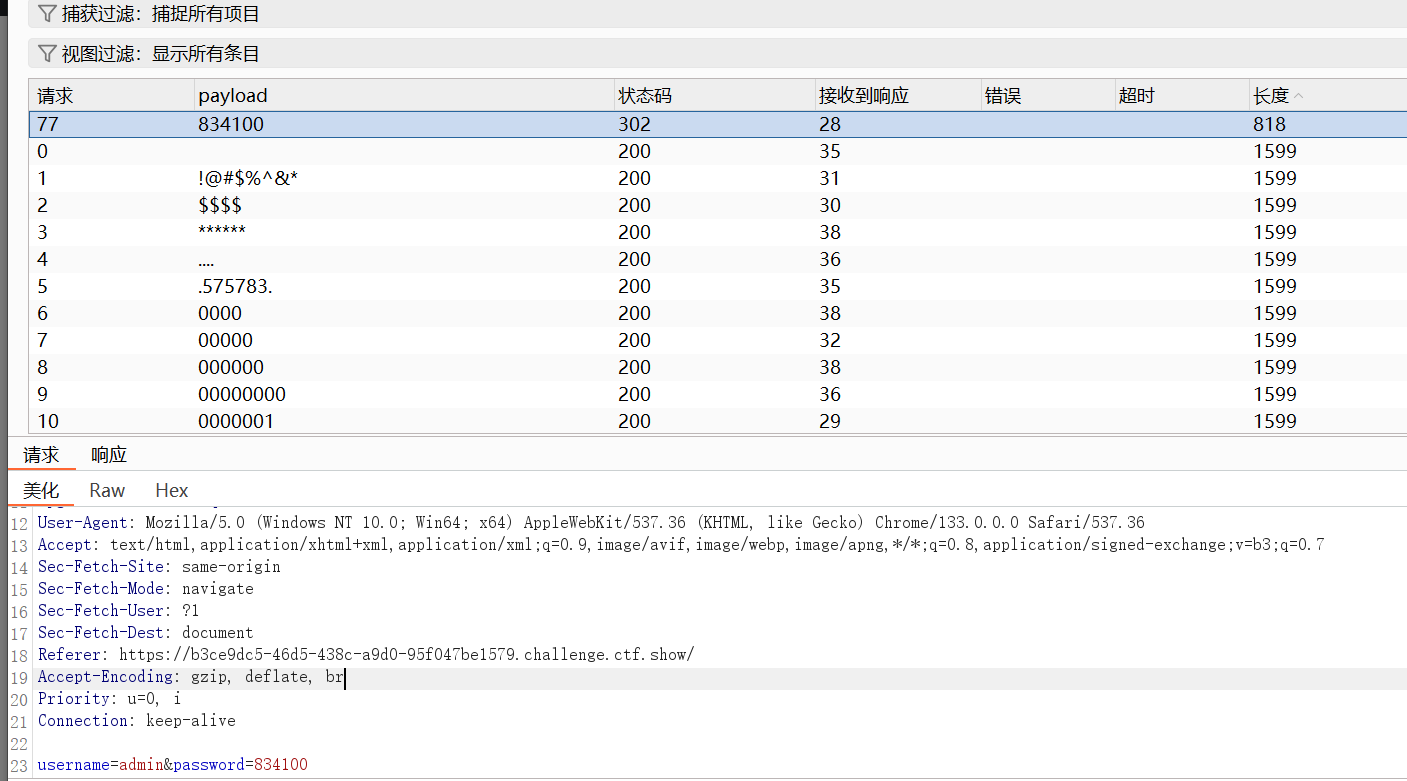The image size is (1407, 781).
Task: Click the sort arrow on 长度 column
Action: point(1299,96)
